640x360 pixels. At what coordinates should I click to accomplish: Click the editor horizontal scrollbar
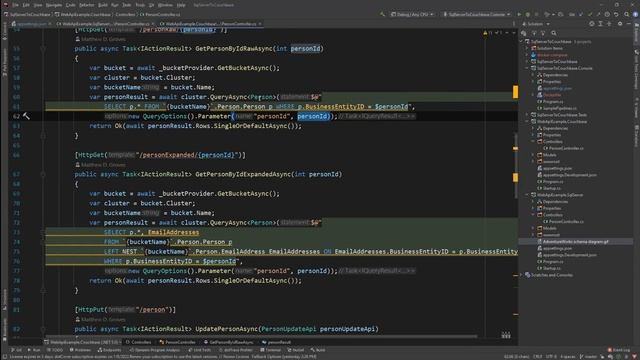pyautogui.click(x=261, y=337)
